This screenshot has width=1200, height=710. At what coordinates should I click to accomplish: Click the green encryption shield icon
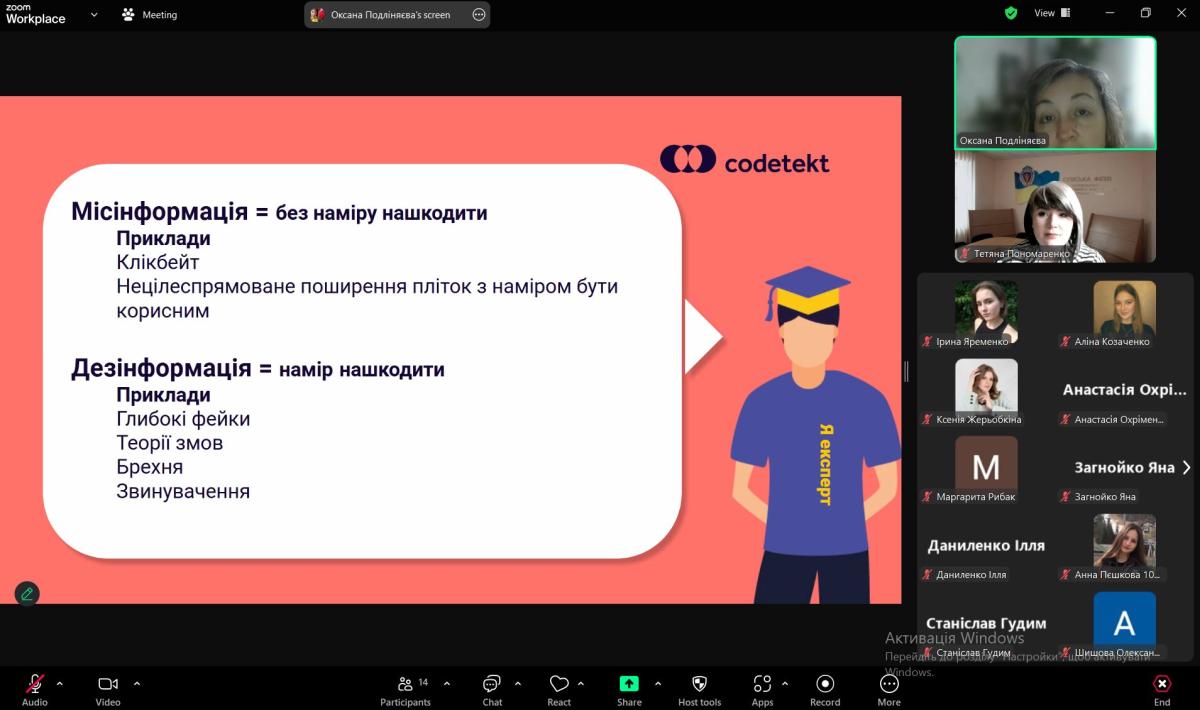[x=1011, y=13]
